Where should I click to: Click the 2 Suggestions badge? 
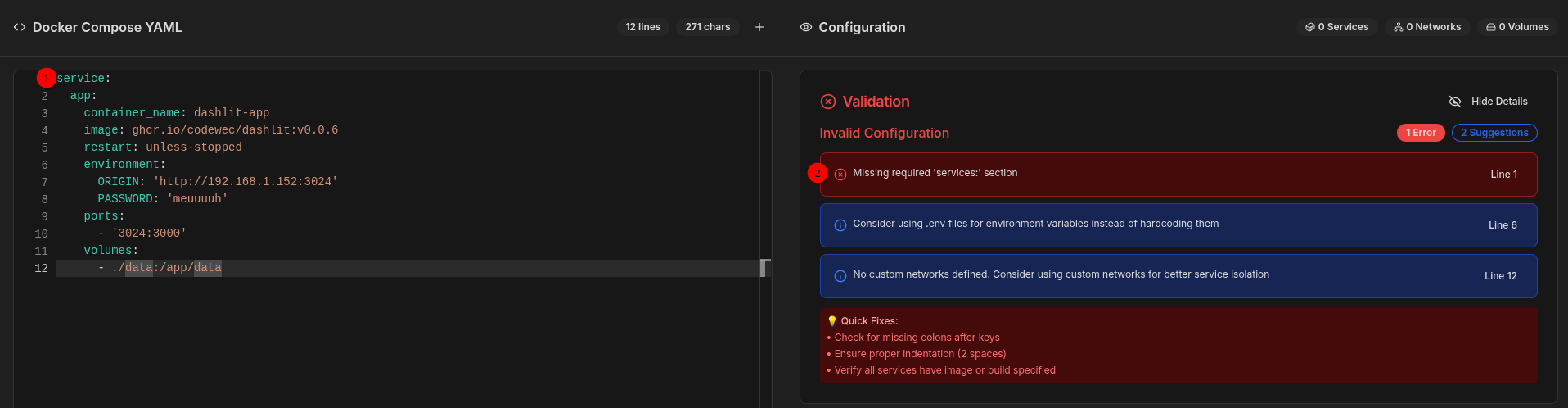[x=1494, y=133]
